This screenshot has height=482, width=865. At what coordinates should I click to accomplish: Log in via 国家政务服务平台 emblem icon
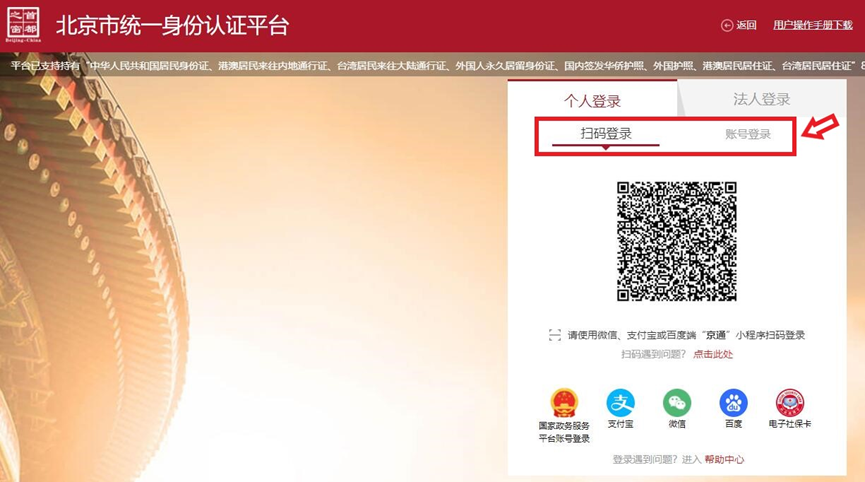click(x=564, y=403)
